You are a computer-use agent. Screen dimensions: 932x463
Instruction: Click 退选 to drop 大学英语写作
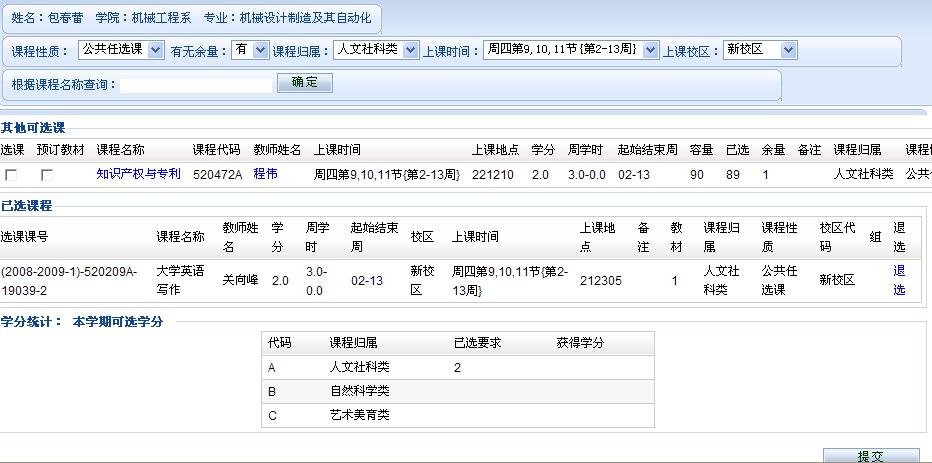point(899,280)
